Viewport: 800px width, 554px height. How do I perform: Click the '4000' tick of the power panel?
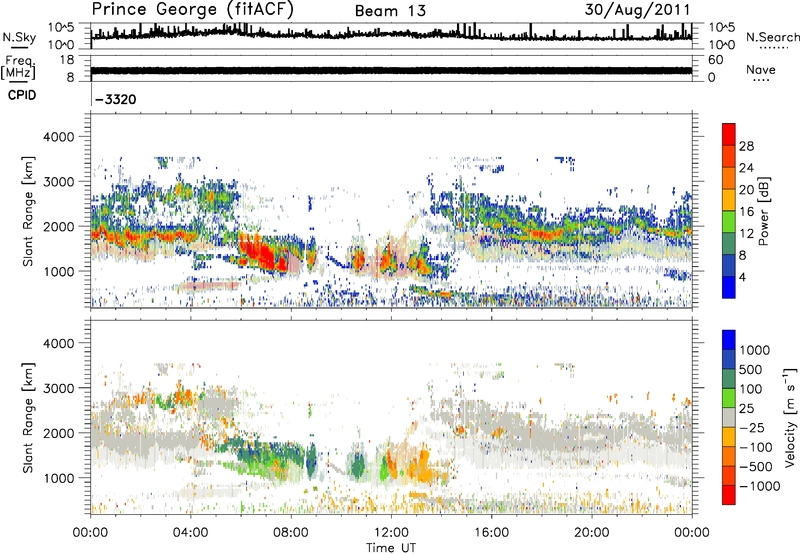tap(59, 137)
